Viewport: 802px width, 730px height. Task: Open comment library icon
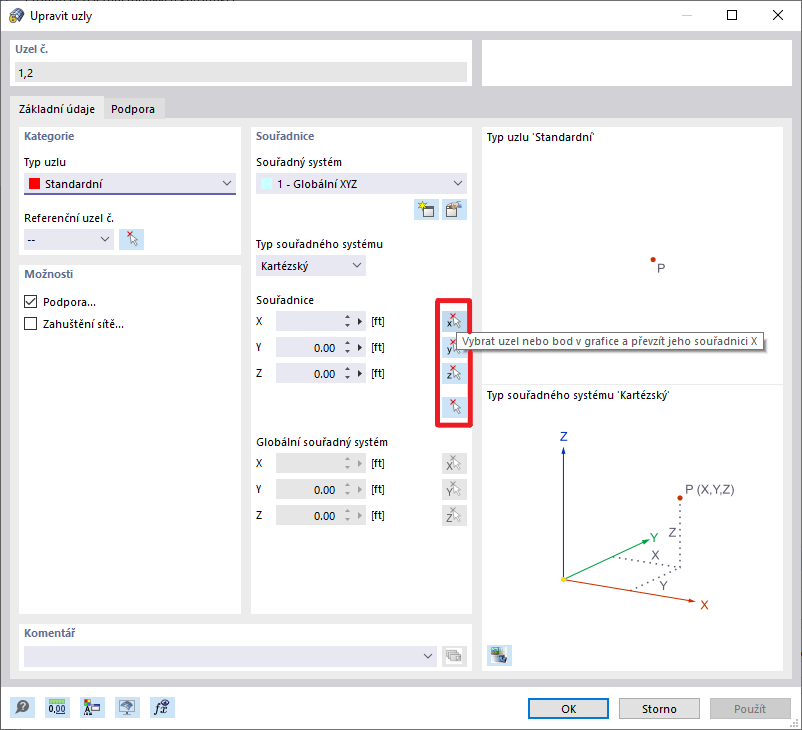point(454,656)
